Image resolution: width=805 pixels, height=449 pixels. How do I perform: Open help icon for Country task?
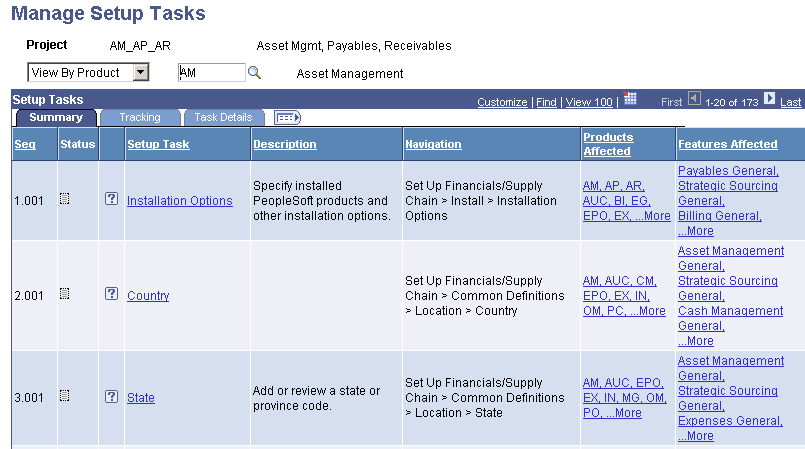pos(112,295)
